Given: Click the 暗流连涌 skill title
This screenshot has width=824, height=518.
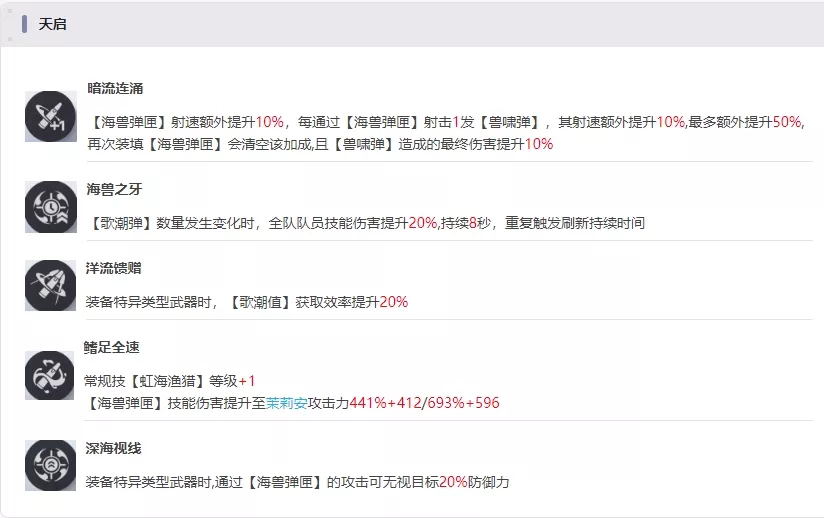Looking at the screenshot, I should pos(115,89).
